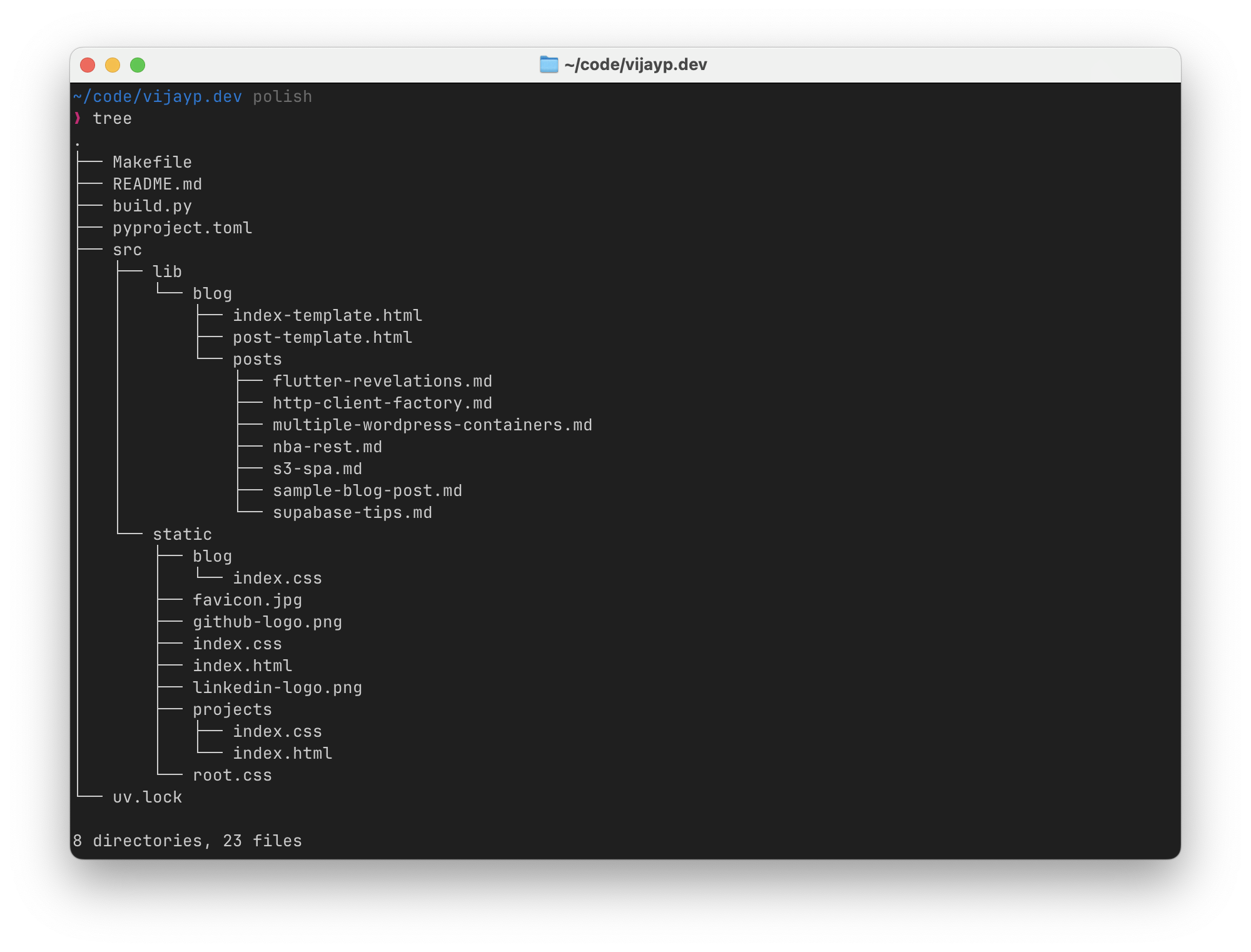Image resolution: width=1251 pixels, height=952 pixels.
Task: Click the git branch name polish
Action: point(282,96)
